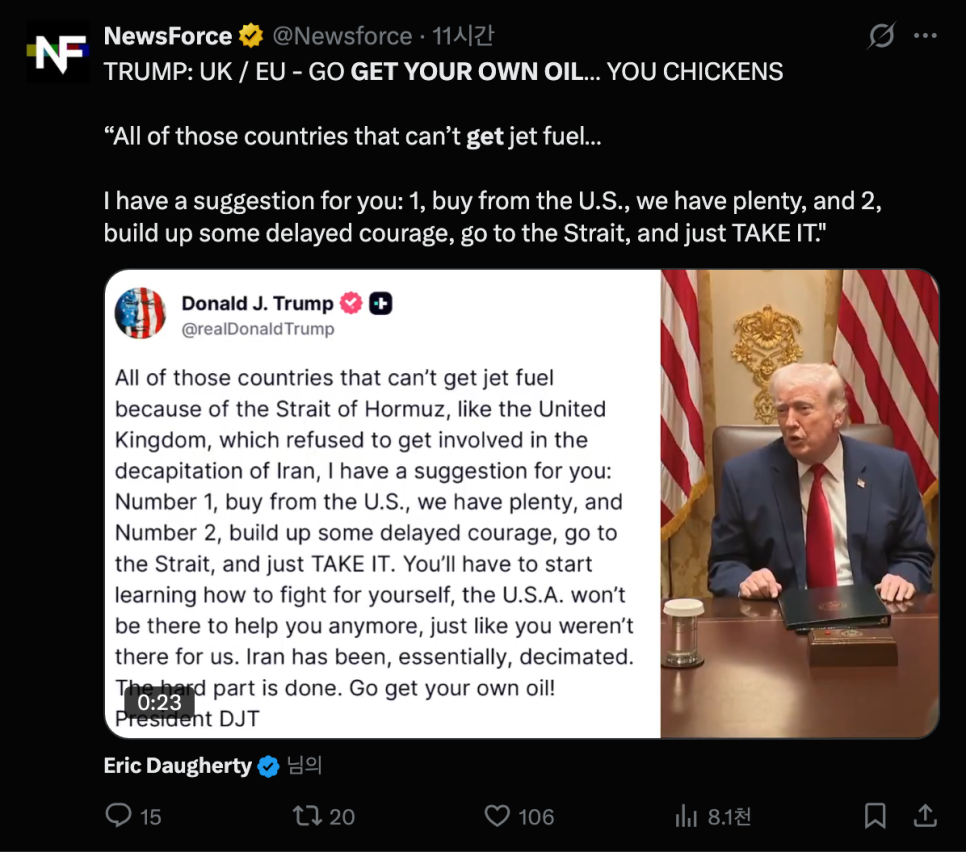Visit Eric Daugherty's profile link
This screenshot has width=966, height=852.
tap(178, 767)
